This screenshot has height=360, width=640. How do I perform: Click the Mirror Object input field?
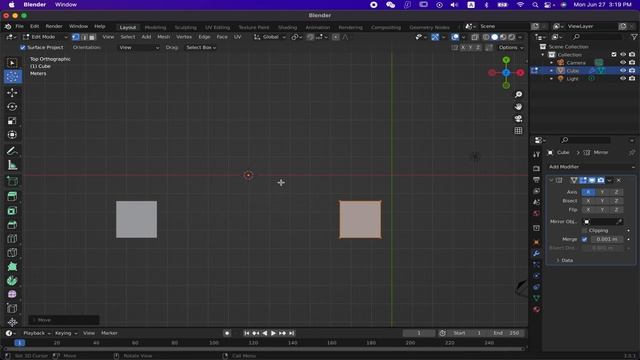tap(599, 222)
